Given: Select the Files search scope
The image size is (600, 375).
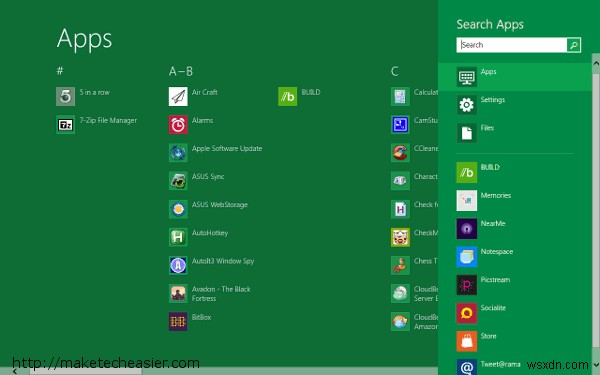Looking at the screenshot, I should (515, 133).
